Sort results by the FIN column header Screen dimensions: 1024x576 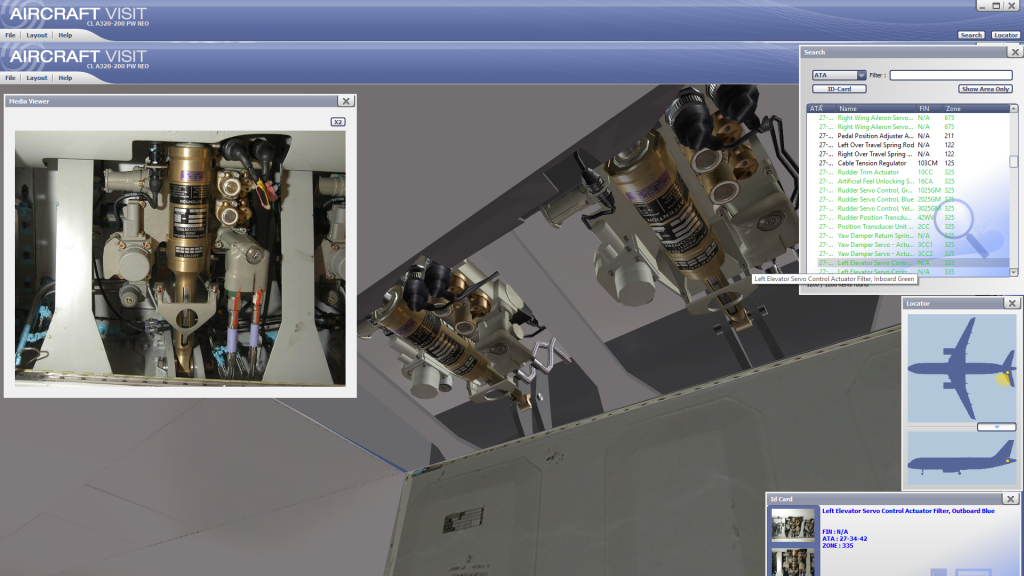tap(929, 108)
